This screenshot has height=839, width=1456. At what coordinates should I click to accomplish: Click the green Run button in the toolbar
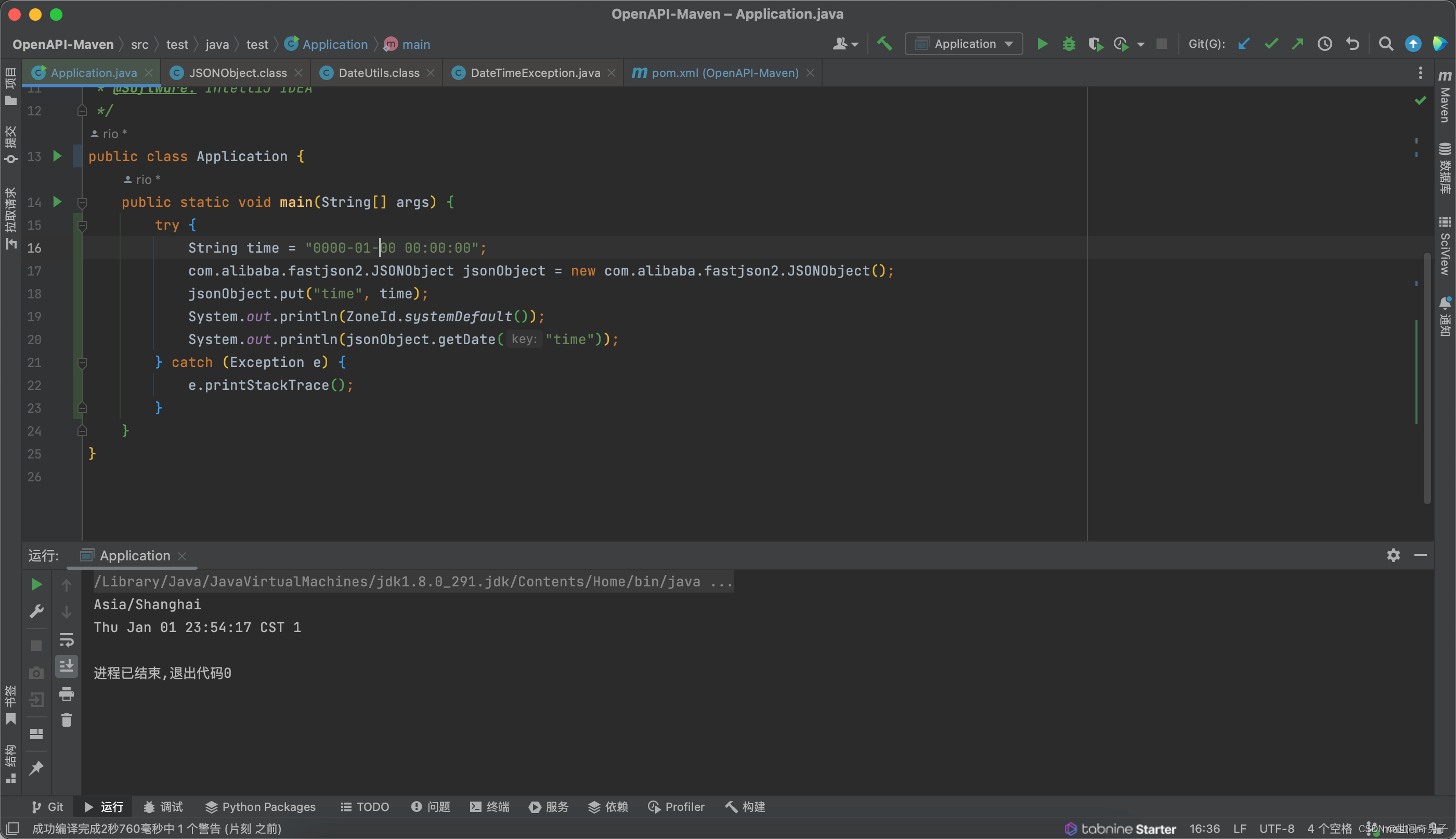pos(1042,44)
